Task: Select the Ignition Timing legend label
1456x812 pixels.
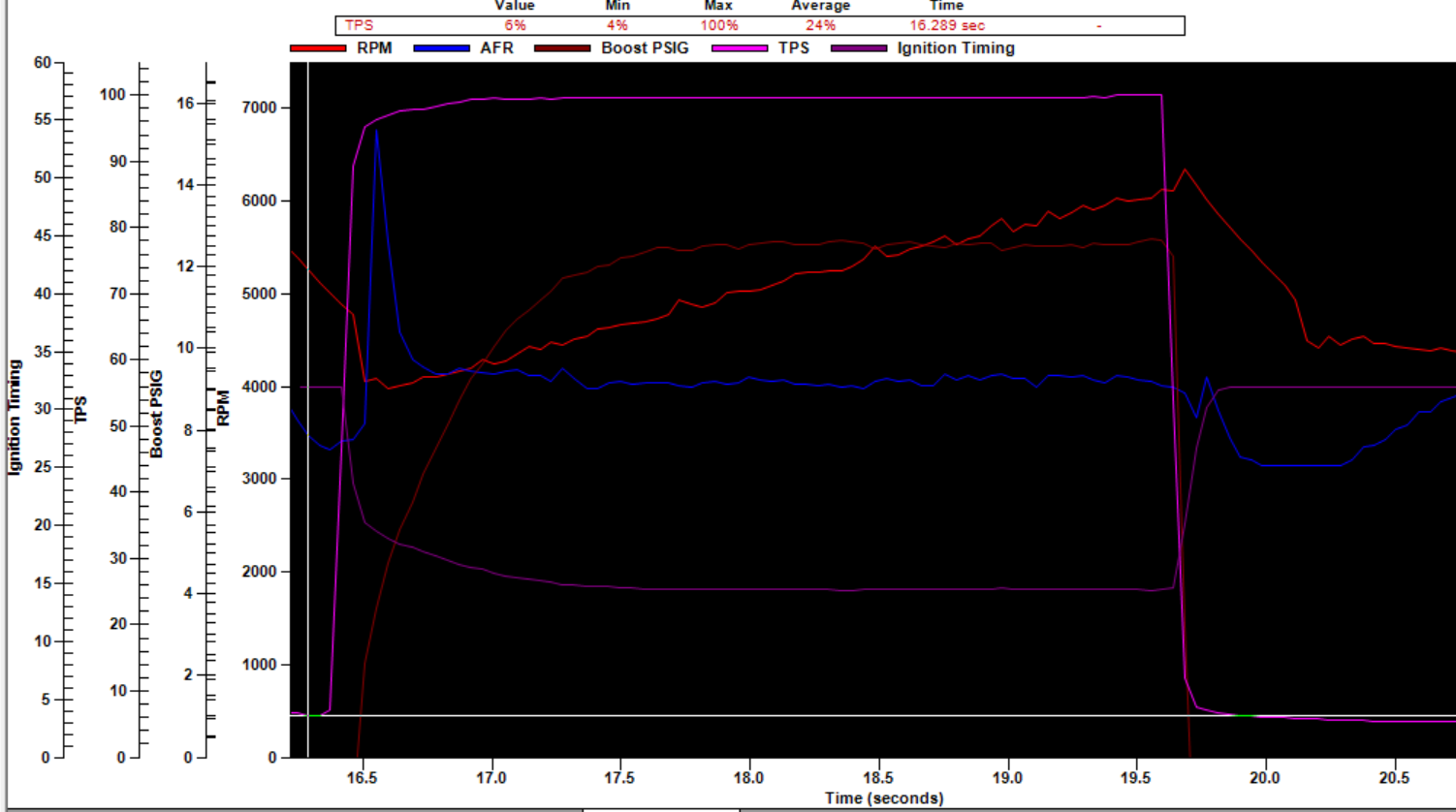Action: [956, 48]
